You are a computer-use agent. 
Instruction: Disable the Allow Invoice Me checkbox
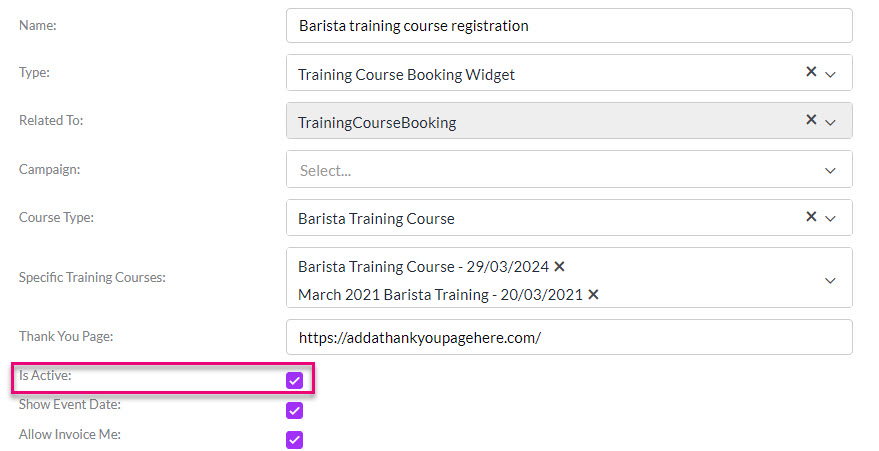[x=294, y=439]
